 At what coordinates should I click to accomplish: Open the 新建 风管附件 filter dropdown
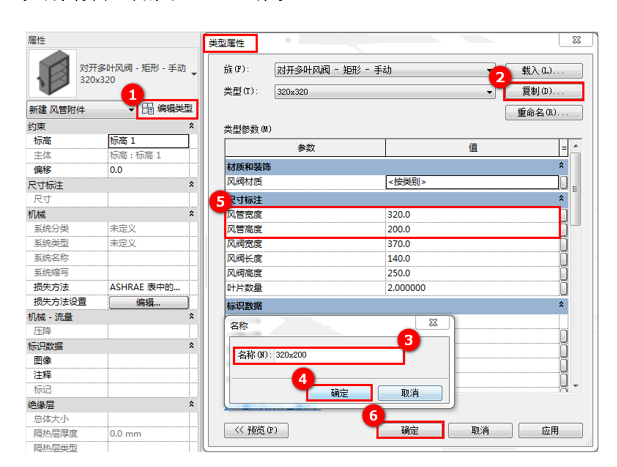click(131, 110)
